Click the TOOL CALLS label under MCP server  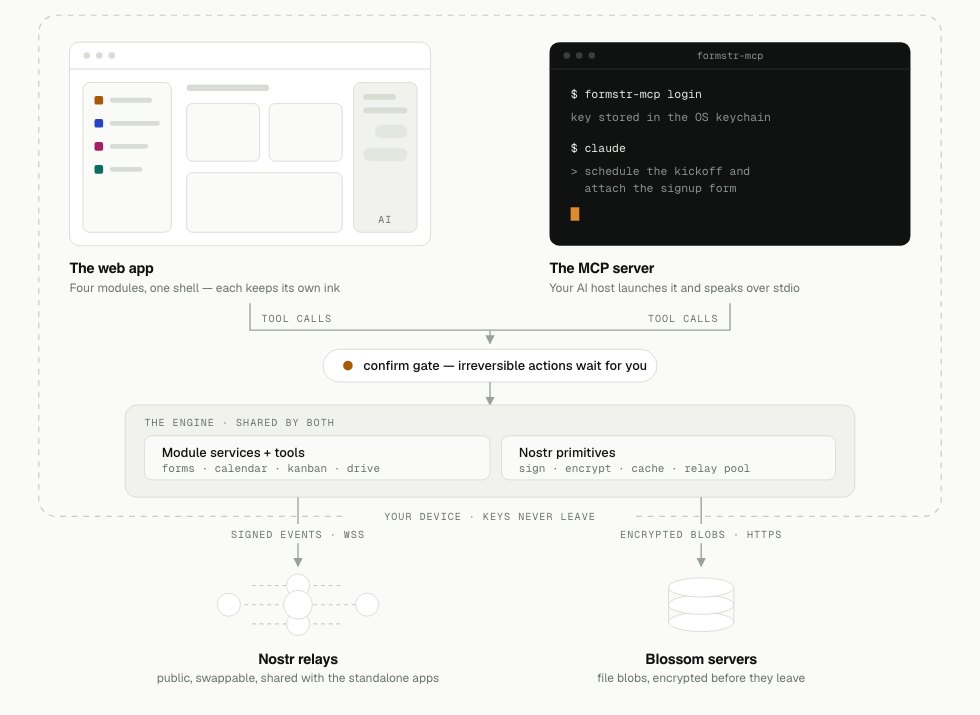pyautogui.click(x=682, y=319)
